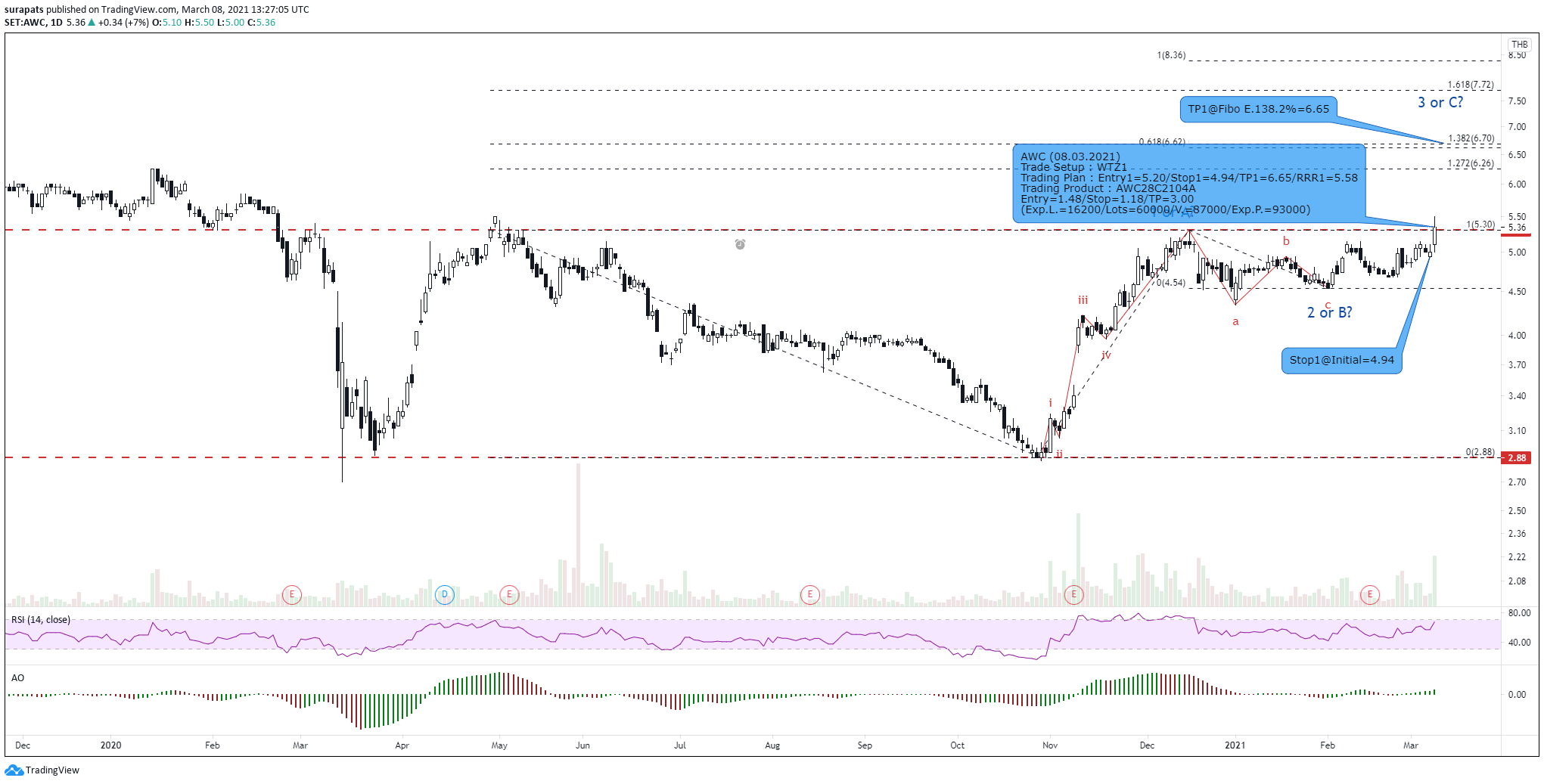Click the TradingView wordmark link
Viewport: 1544px width, 784px height.
[x=52, y=770]
